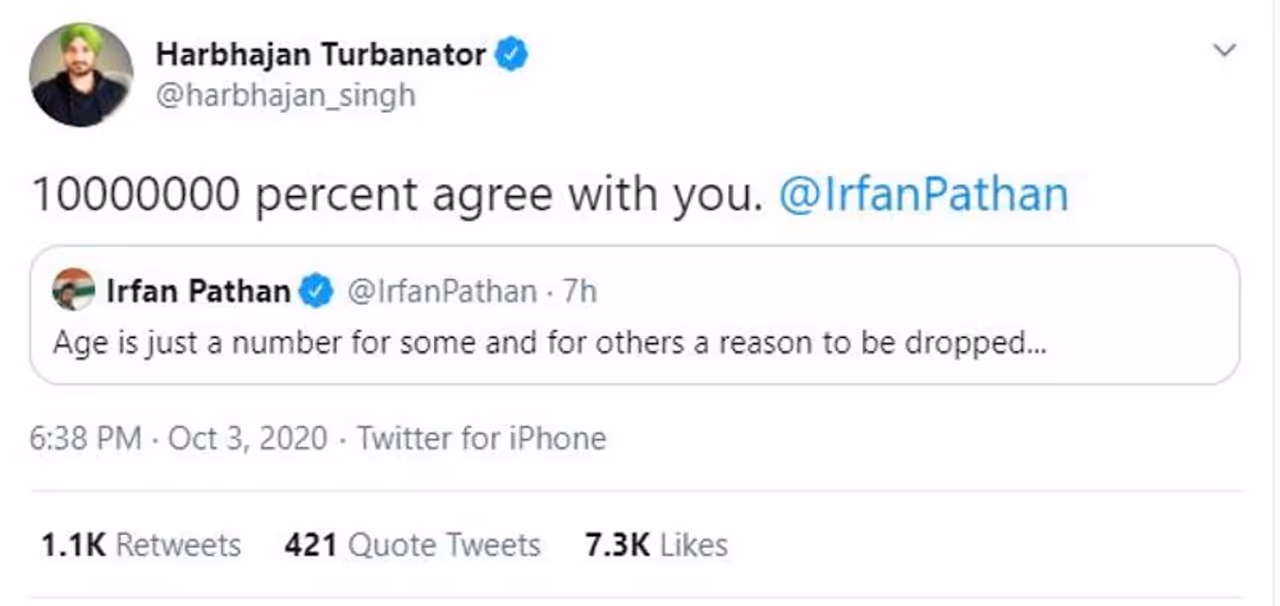
Task: Click the Twitter for iPhone source label
Action: point(481,438)
